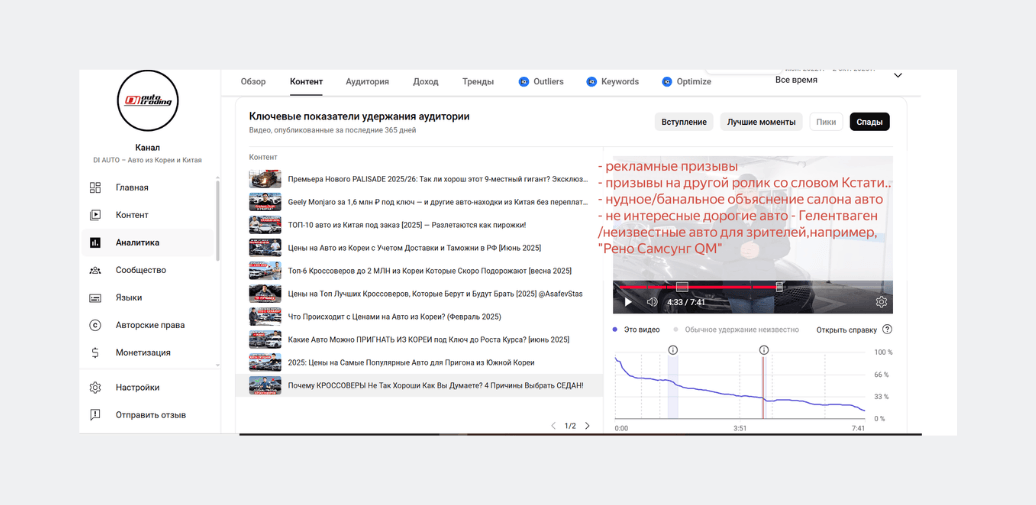Play the retention preview video
Image resolution: width=1036 pixels, height=505 pixels.
[x=628, y=302]
